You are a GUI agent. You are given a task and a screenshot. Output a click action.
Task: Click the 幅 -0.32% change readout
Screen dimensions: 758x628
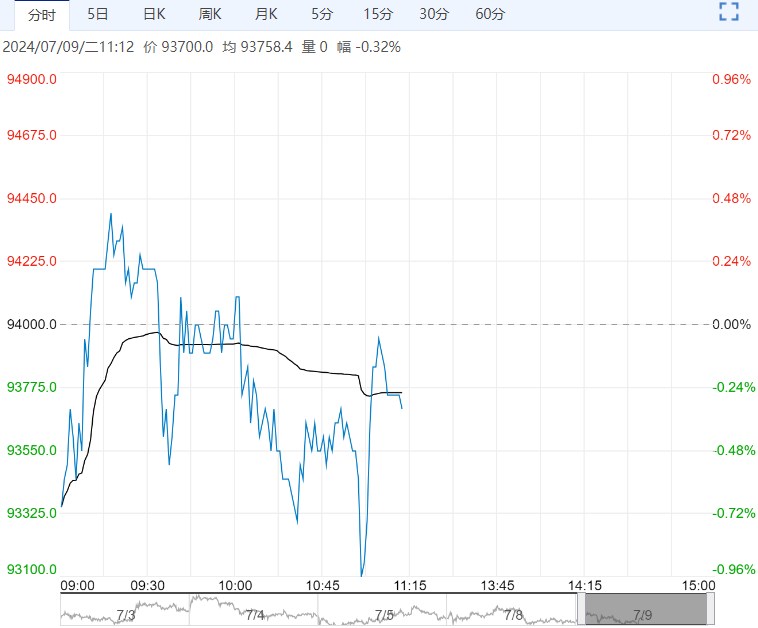click(x=368, y=47)
